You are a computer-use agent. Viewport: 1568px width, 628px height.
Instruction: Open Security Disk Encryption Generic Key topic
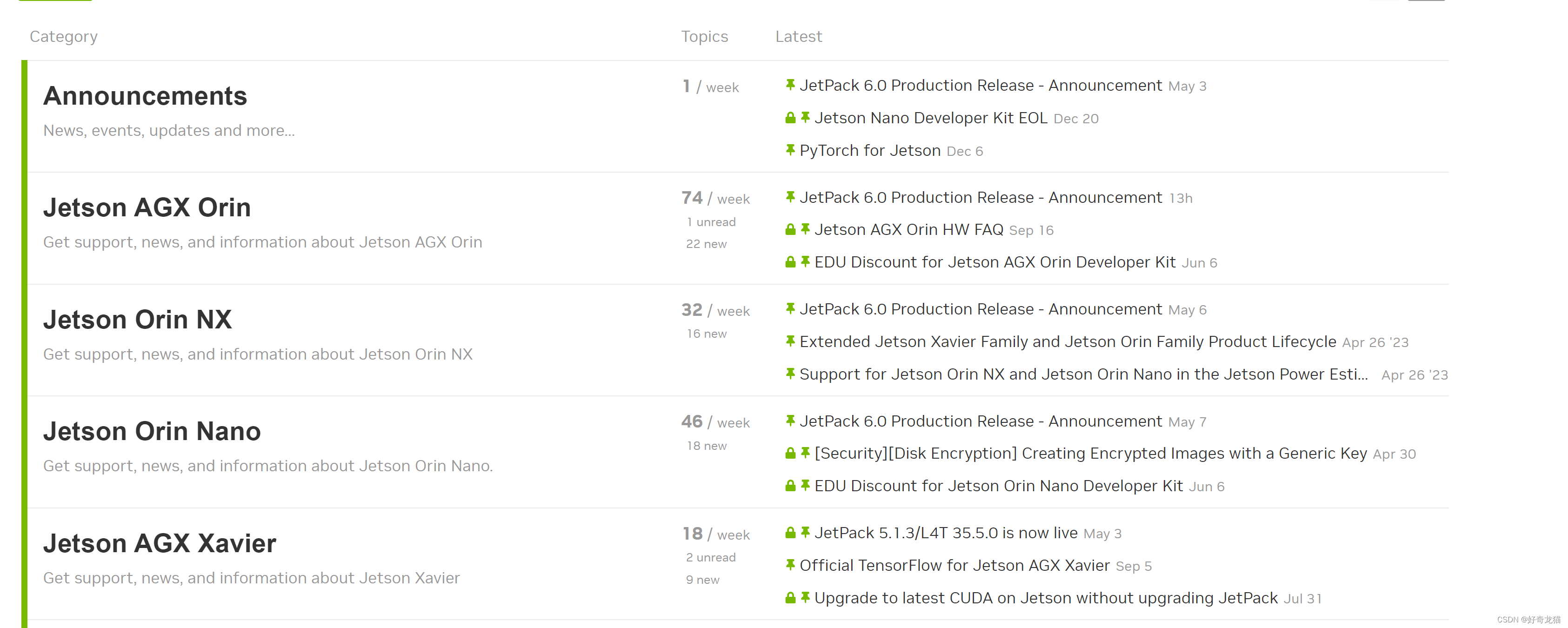(x=1091, y=454)
